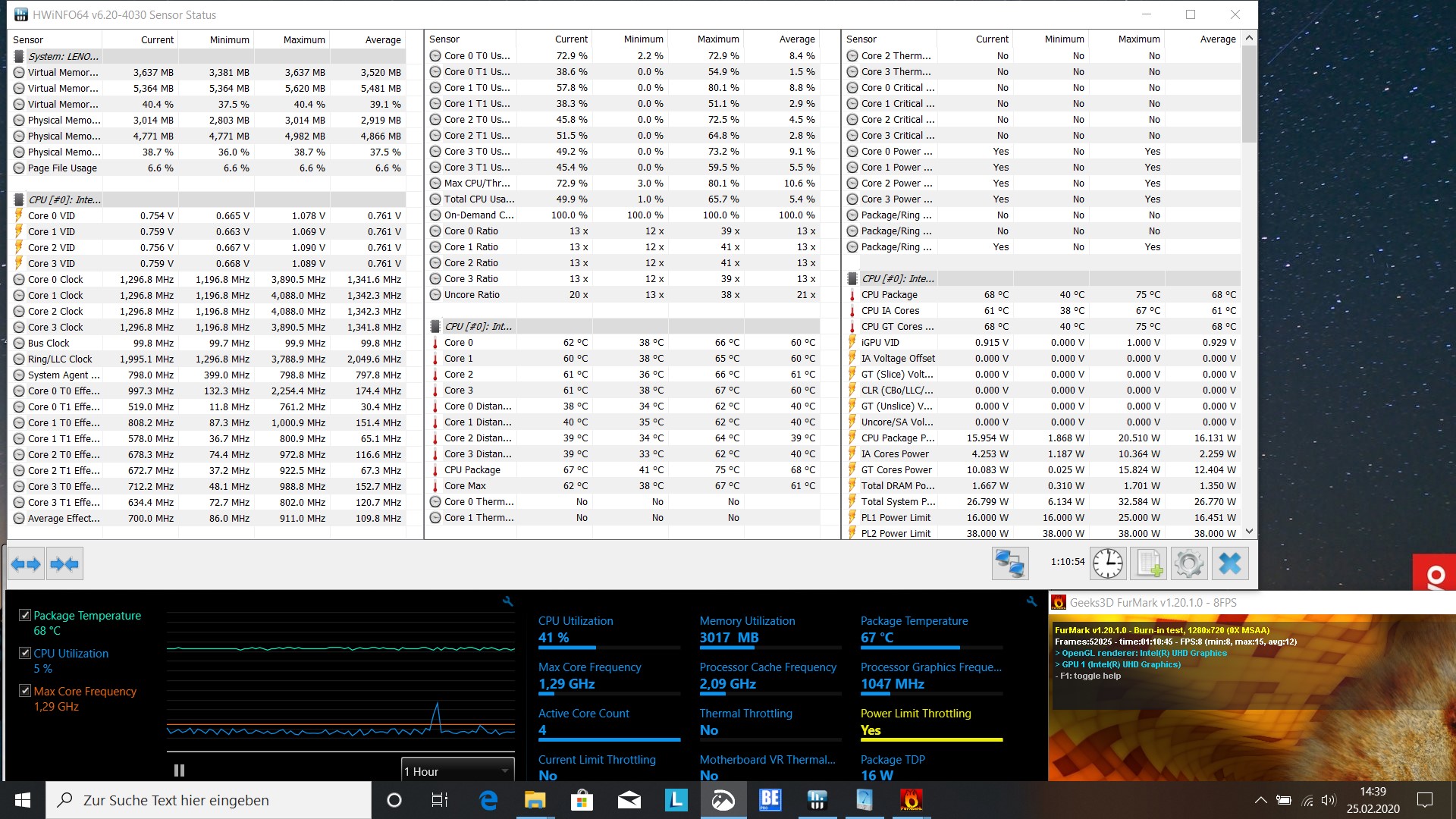
Task: Uncheck CPU Utilization graph checkbox
Action: [25, 653]
